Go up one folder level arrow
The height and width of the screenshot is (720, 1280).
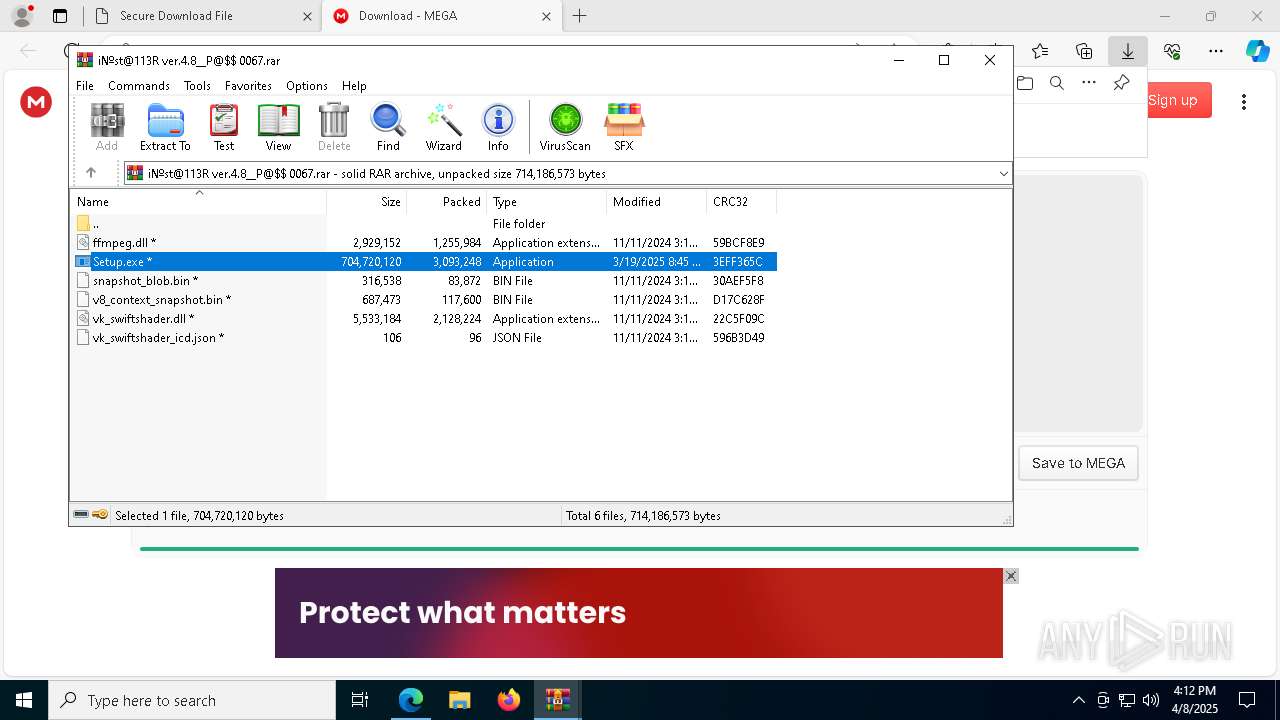click(91, 173)
